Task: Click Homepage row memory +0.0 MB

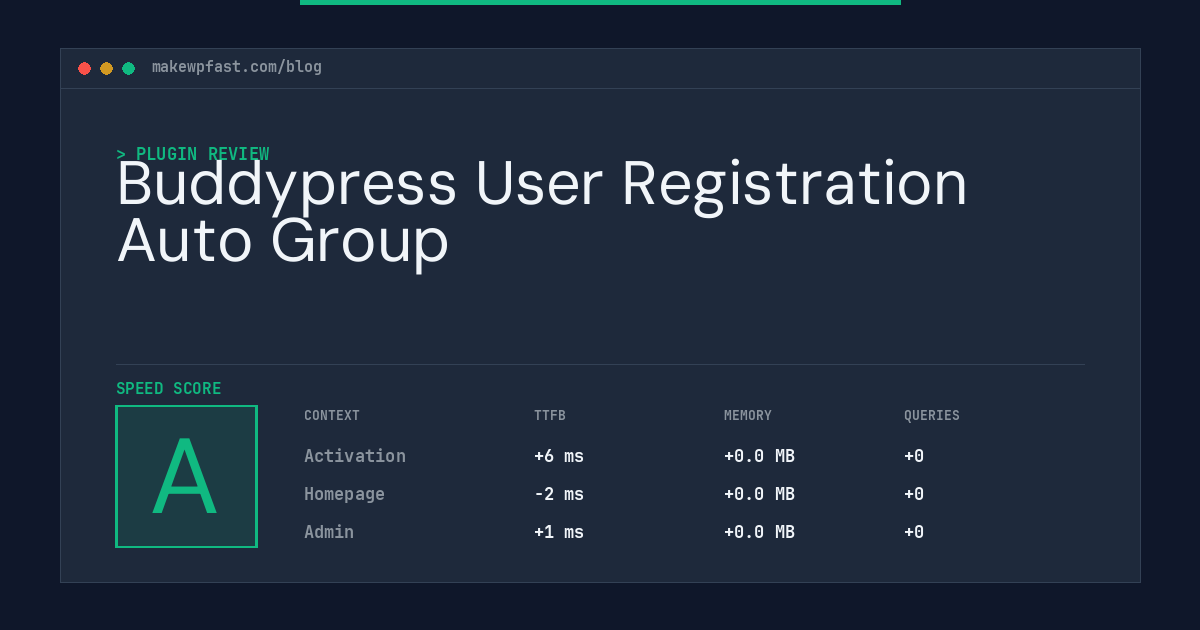Action: (759, 494)
